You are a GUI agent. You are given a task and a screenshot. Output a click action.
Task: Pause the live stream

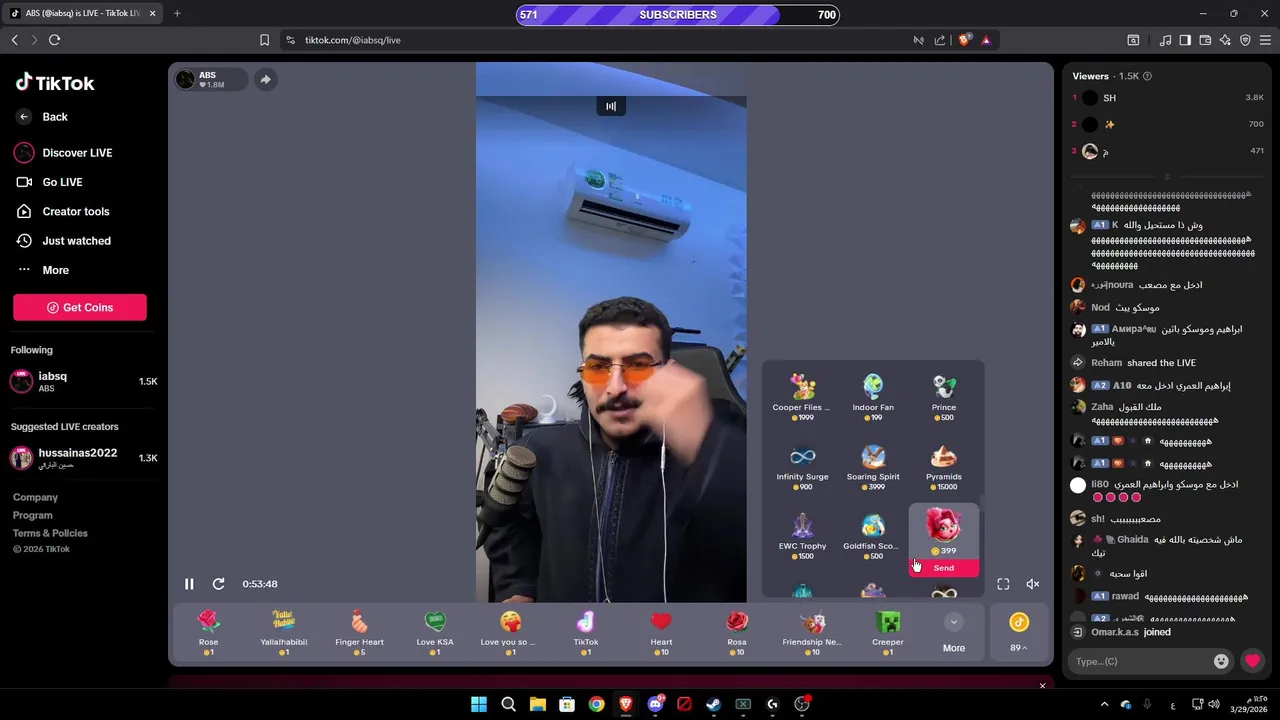tap(189, 584)
